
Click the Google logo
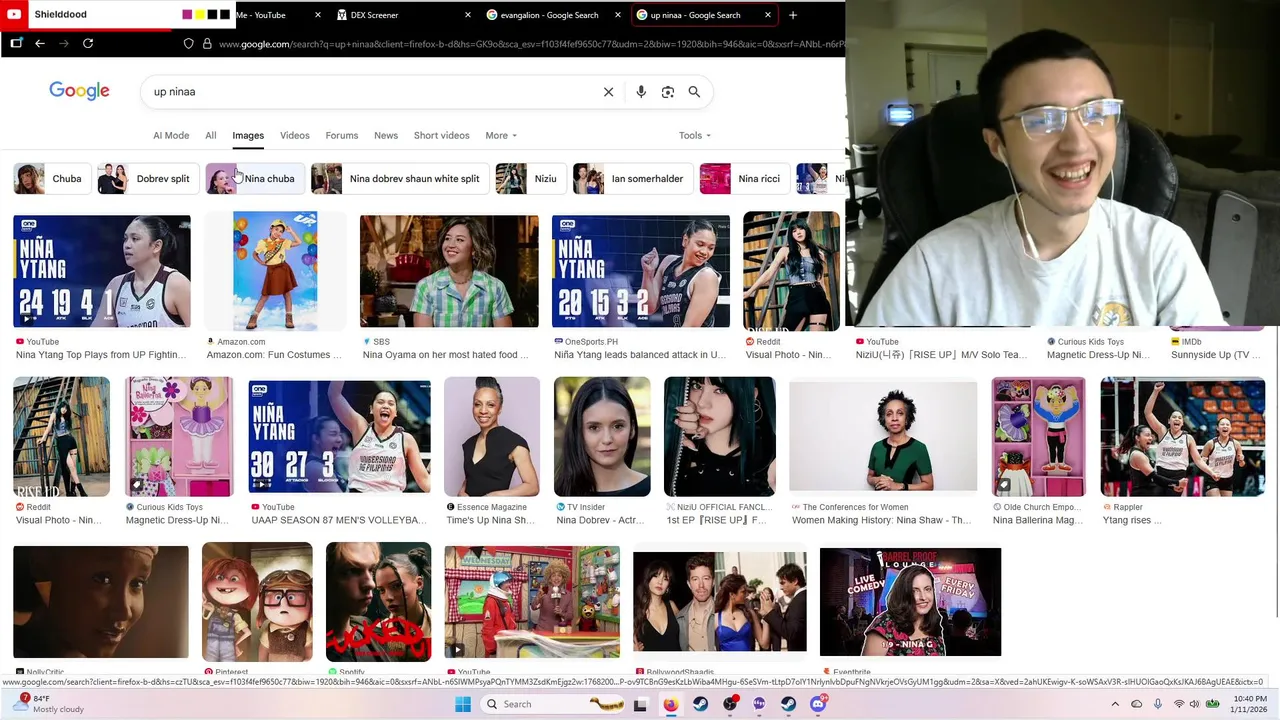click(79, 91)
